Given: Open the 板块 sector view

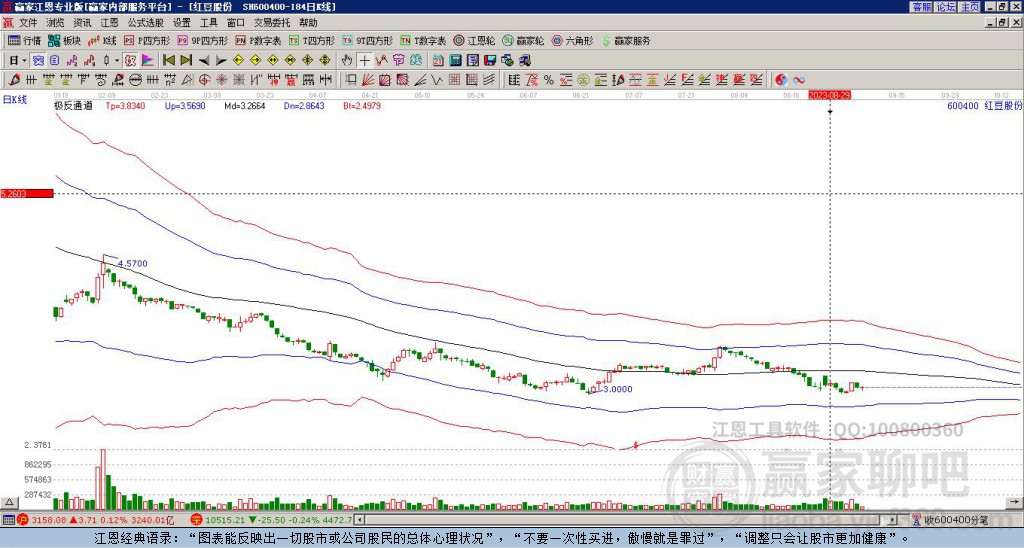Looking at the screenshot, I should [x=65, y=40].
